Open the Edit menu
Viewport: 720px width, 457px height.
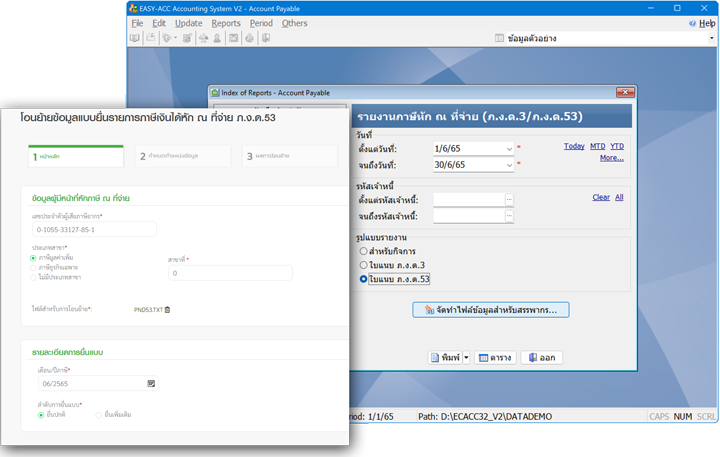[x=159, y=23]
